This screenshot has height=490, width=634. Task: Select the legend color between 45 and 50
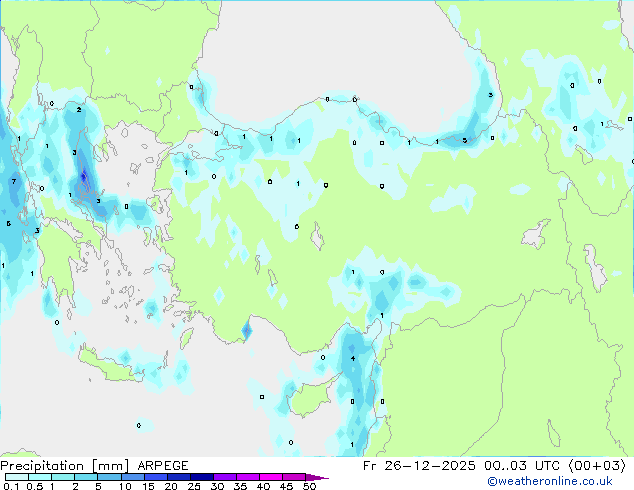[297, 477]
